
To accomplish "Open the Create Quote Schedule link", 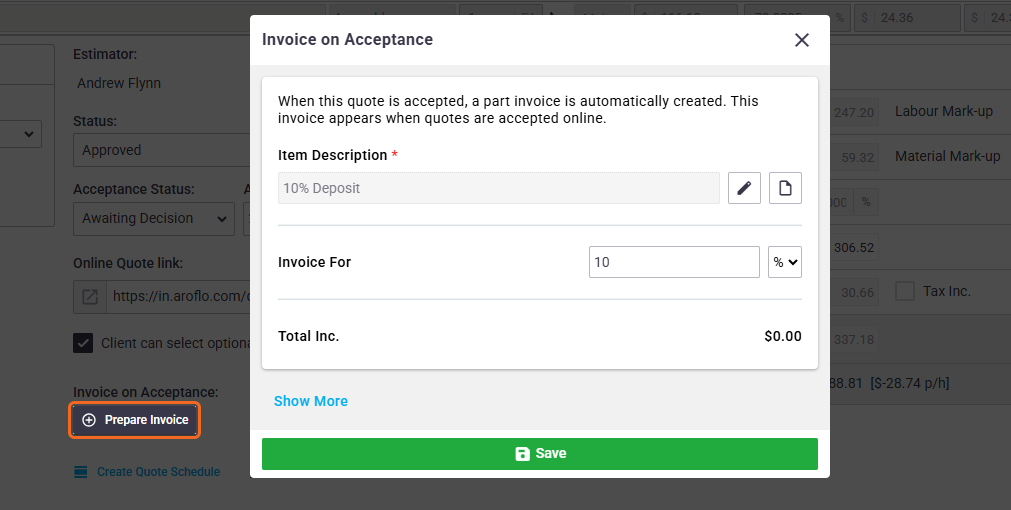I will tap(159, 472).
